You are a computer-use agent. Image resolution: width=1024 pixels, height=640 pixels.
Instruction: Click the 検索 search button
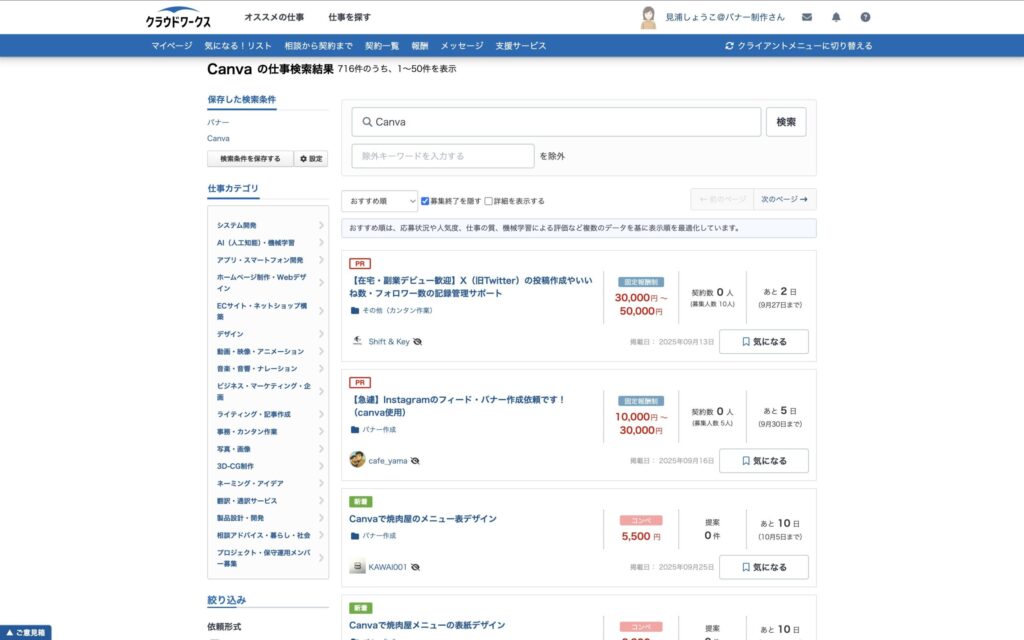click(x=786, y=122)
